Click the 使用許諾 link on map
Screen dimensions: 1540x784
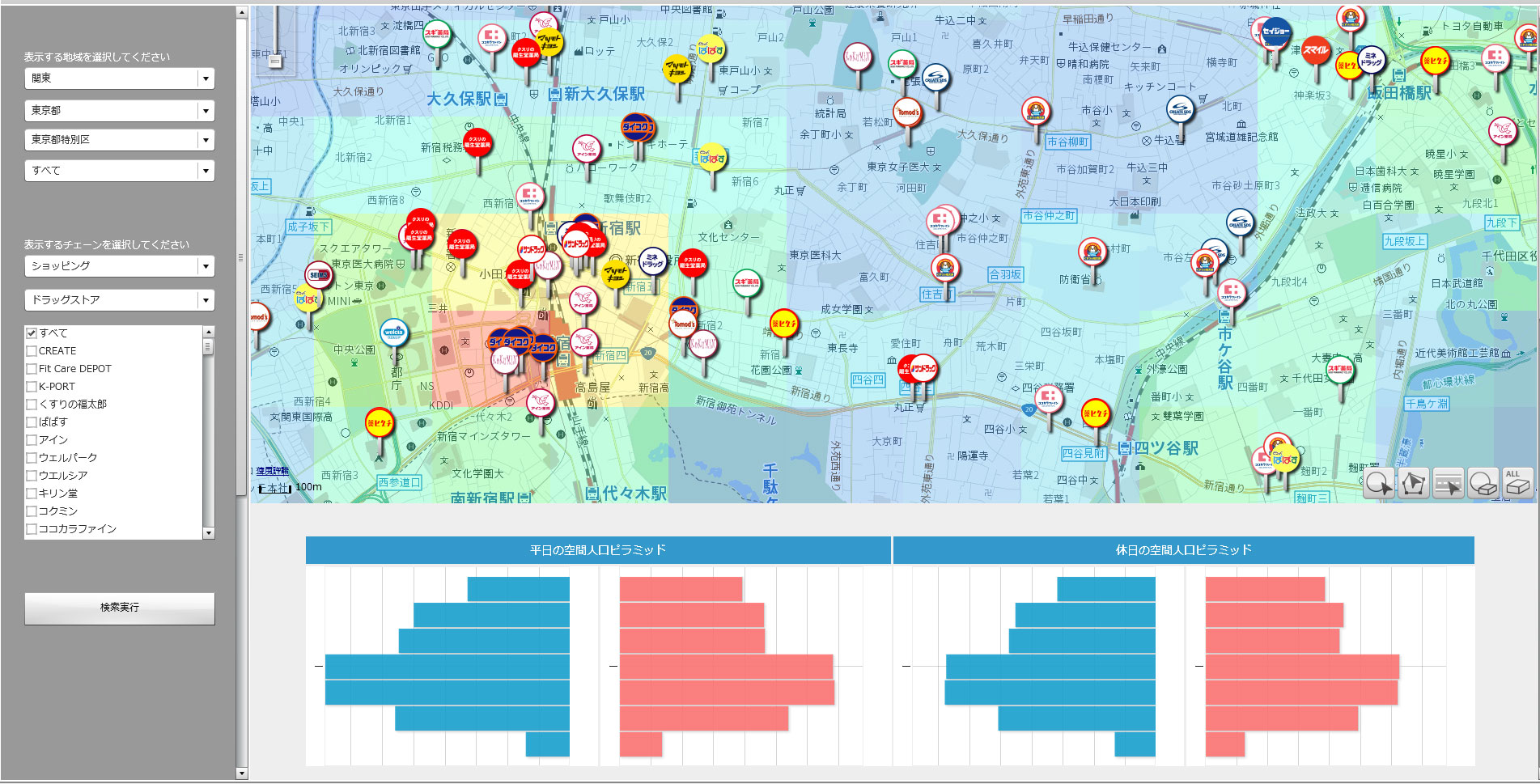coord(273,471)
